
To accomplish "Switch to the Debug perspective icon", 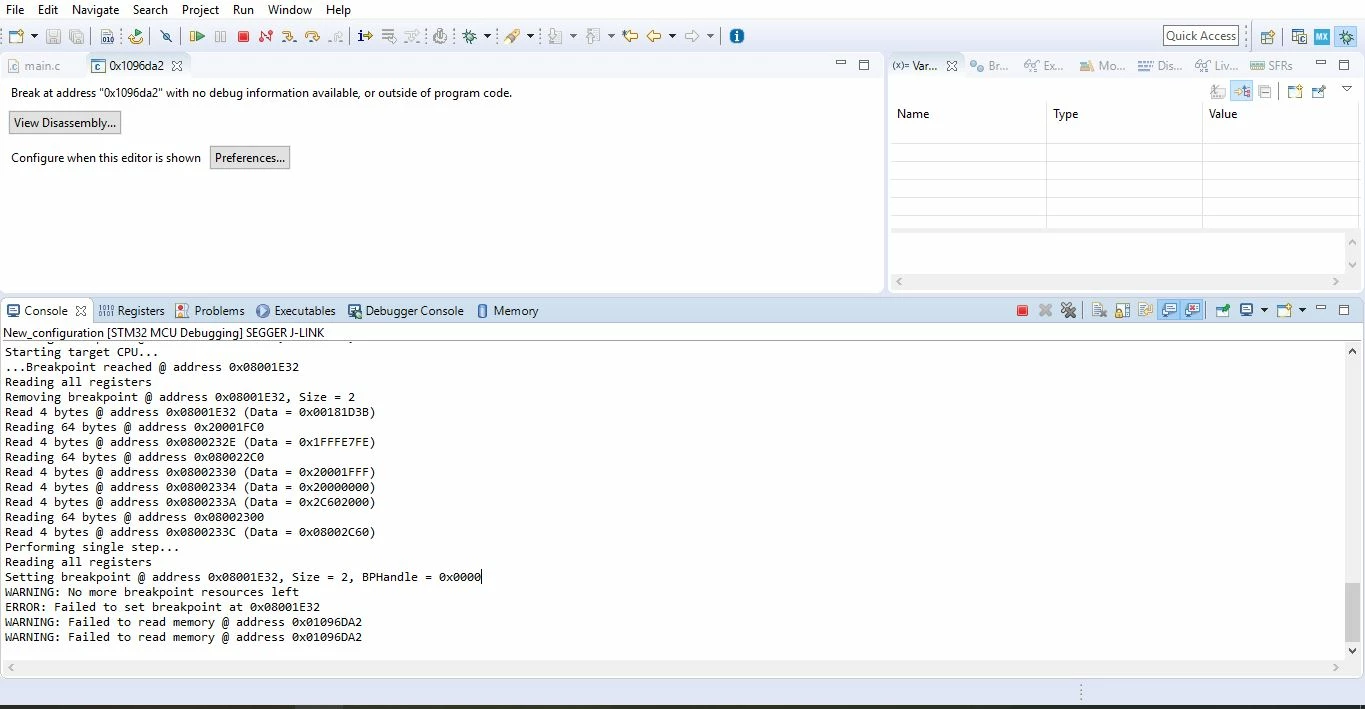I will click(x=1346, y=37).
